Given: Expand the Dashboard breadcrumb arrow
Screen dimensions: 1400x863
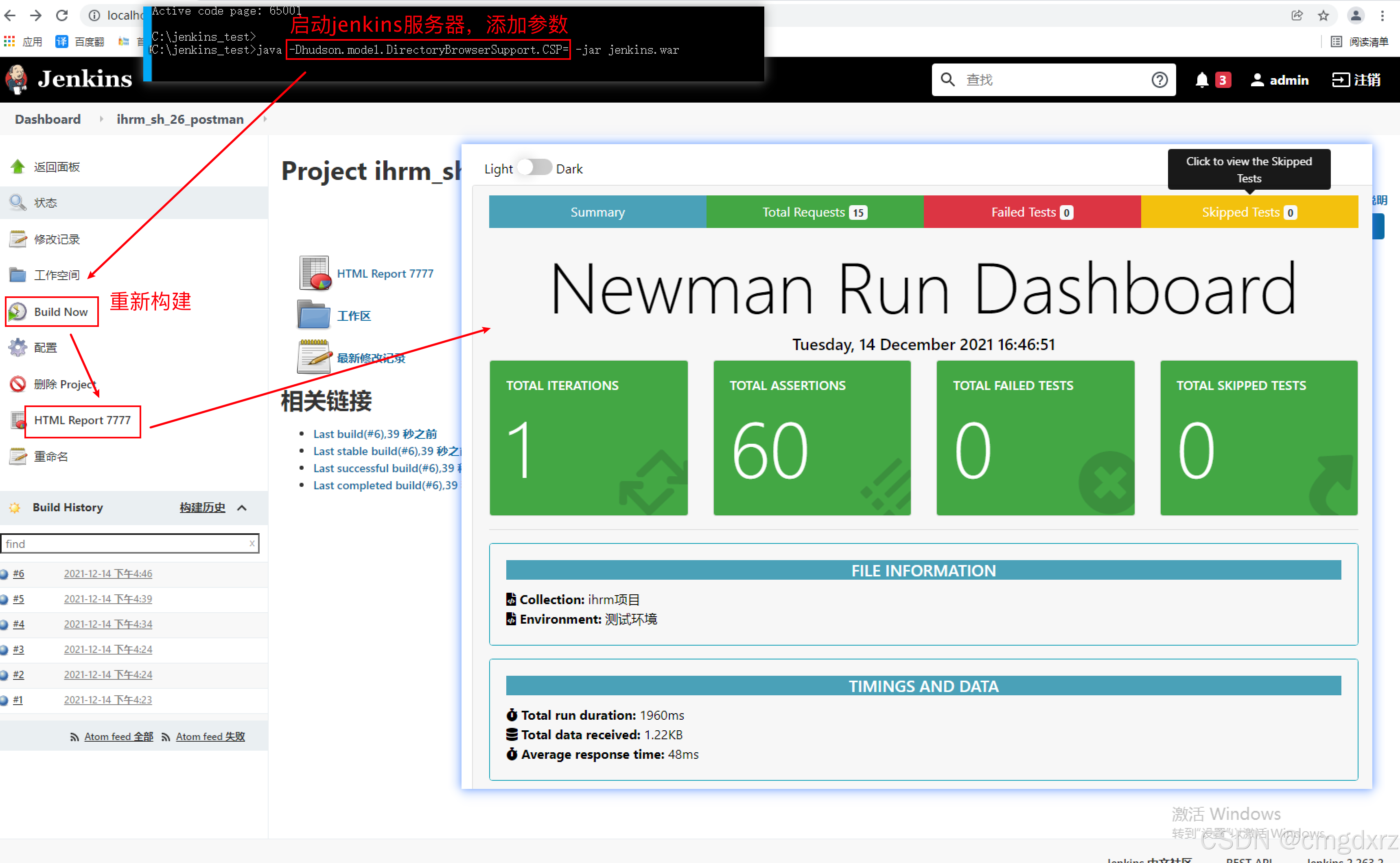Looking at the screenshot, I should [101, 119].
